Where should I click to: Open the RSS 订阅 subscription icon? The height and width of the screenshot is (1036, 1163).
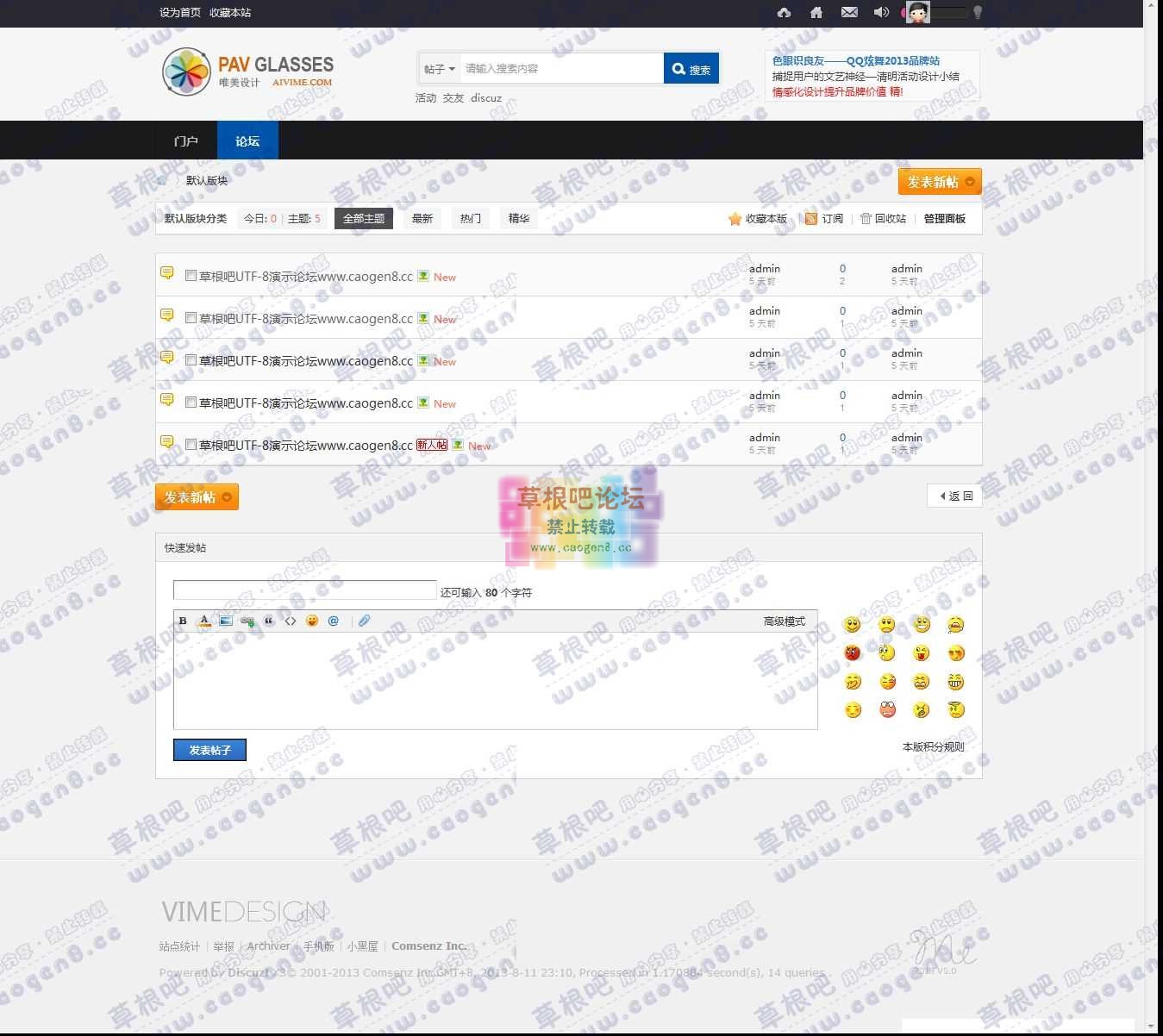810,218
